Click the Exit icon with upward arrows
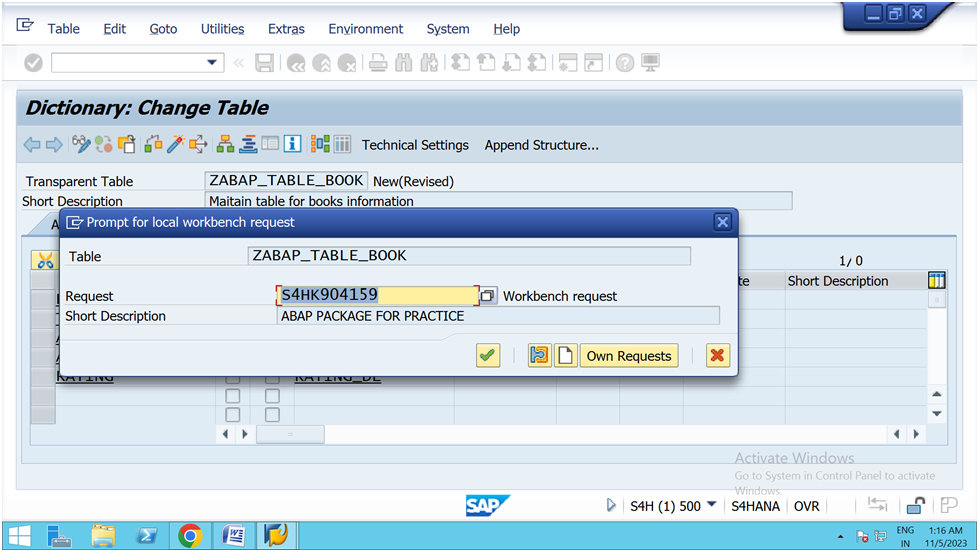 tap(322, 63)
